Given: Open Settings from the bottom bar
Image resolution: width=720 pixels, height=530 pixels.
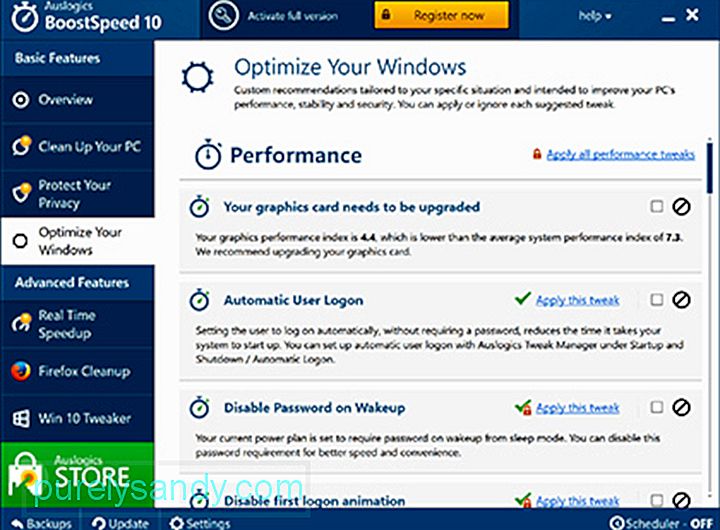Looking at the screenshot, I should (199, 523).
